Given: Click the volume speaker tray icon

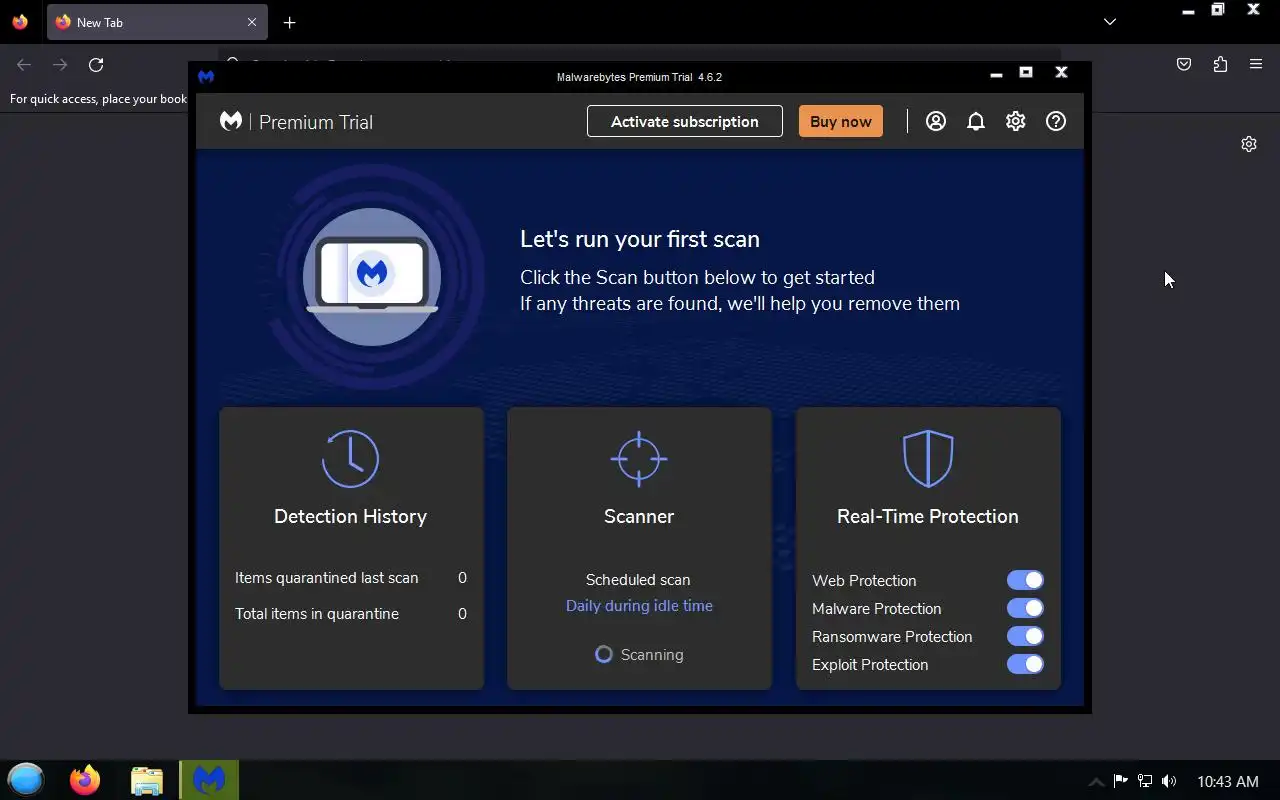Looking at the screenshot, I should point(1169,781).
